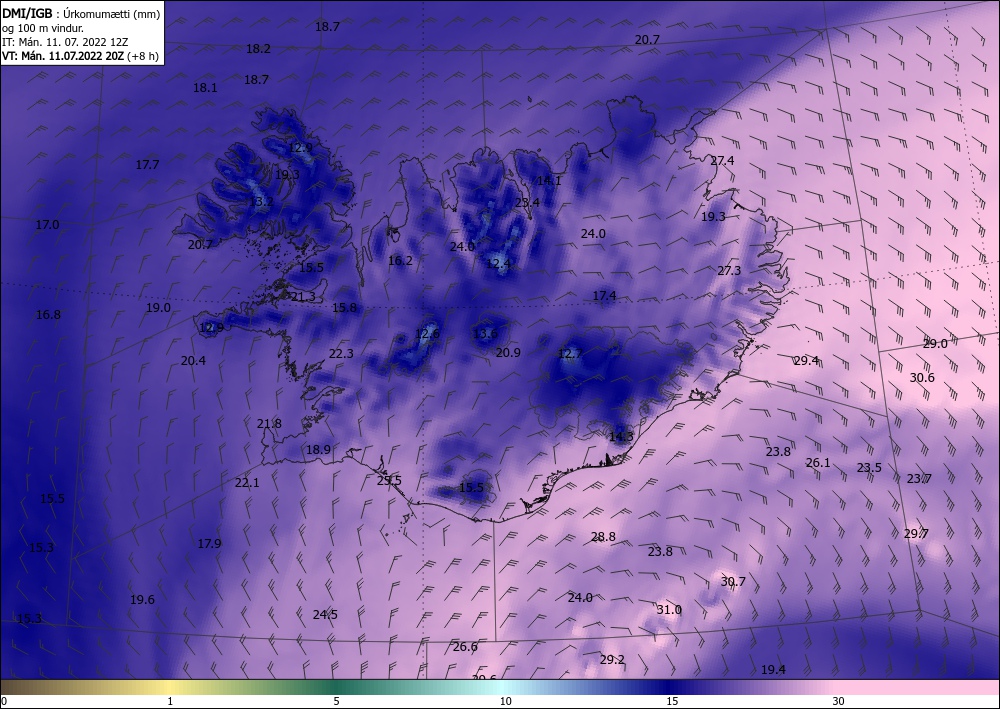The image size is (1000, 709).
Task: Click the 12.4 value label
Action: [x=499, y=263]
